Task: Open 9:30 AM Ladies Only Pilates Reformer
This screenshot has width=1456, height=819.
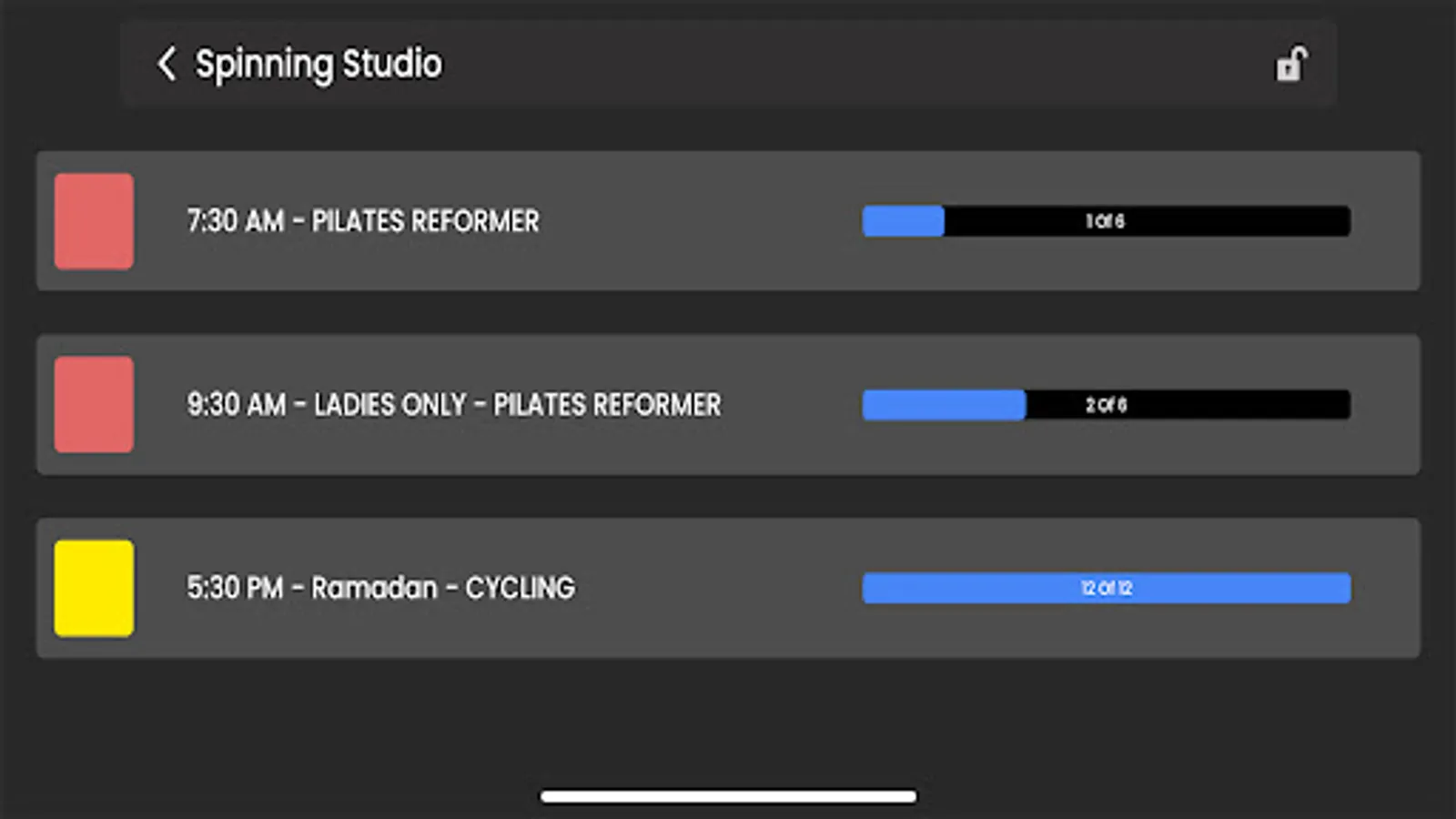Action: click(x=453, y=405)
